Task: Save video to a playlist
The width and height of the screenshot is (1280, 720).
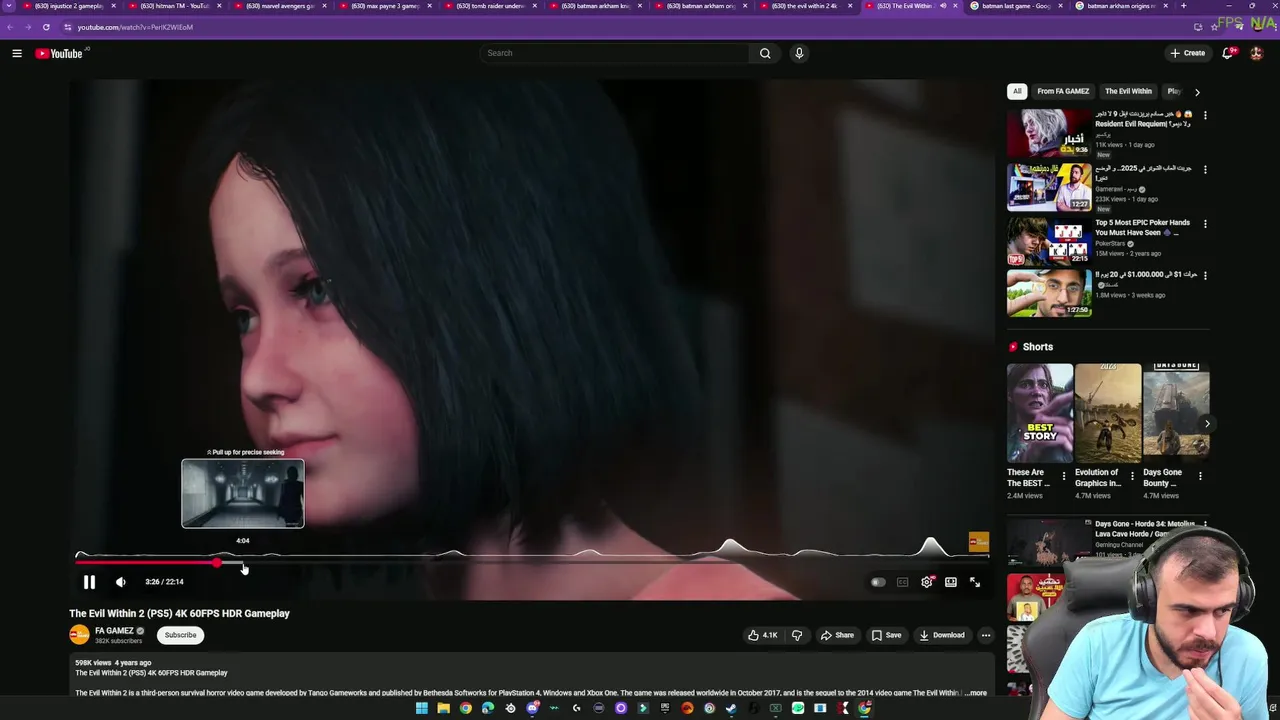Action: [x=887, y=635]
